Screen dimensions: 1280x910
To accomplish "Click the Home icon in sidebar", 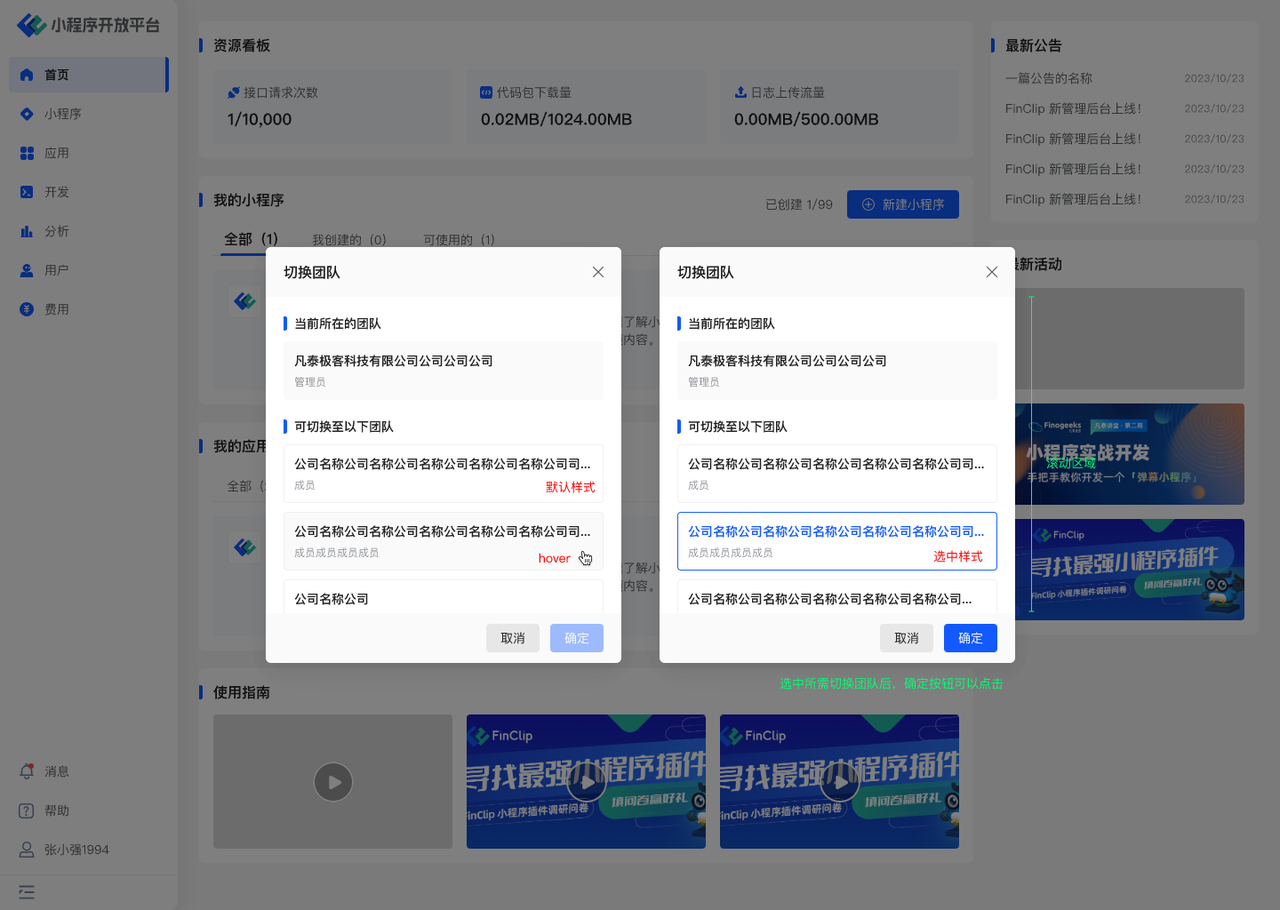I will click(x=27, y=75).
